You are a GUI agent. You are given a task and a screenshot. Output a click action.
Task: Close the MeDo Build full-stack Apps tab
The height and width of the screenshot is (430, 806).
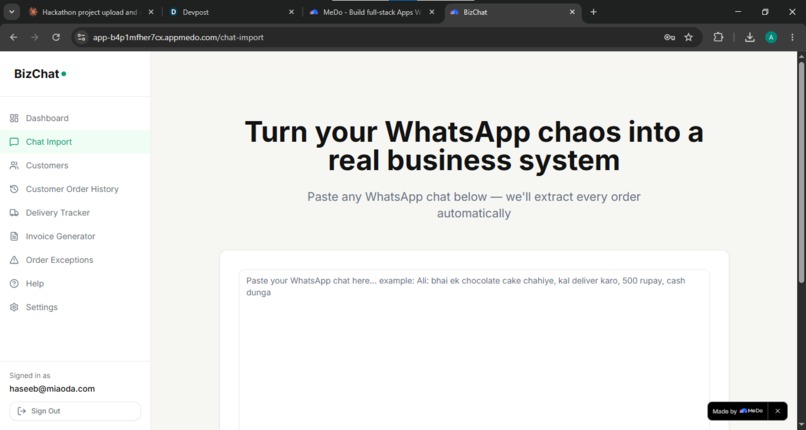[x=432, y=12]
